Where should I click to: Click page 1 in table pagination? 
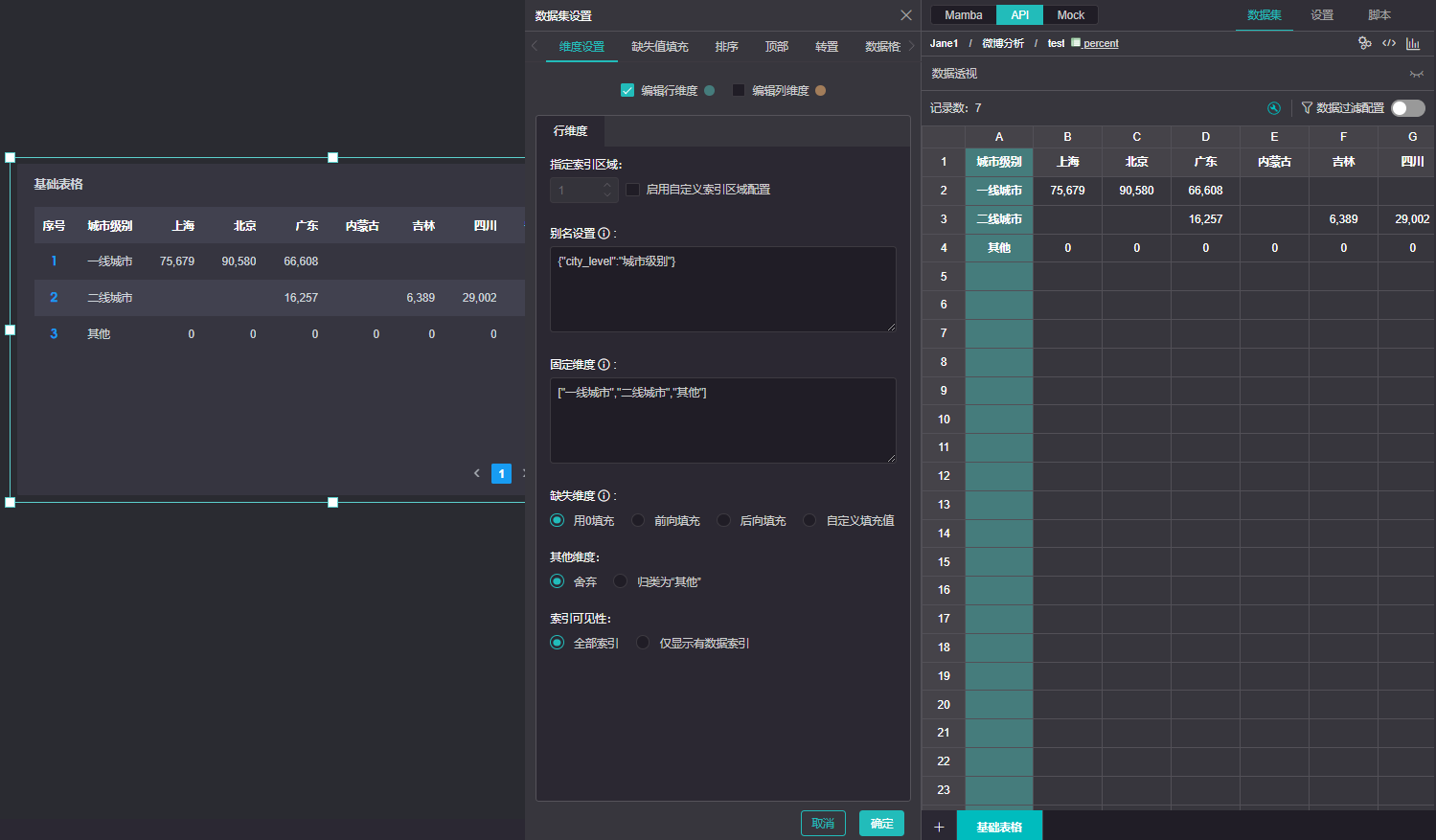click(x=501, y=473)
